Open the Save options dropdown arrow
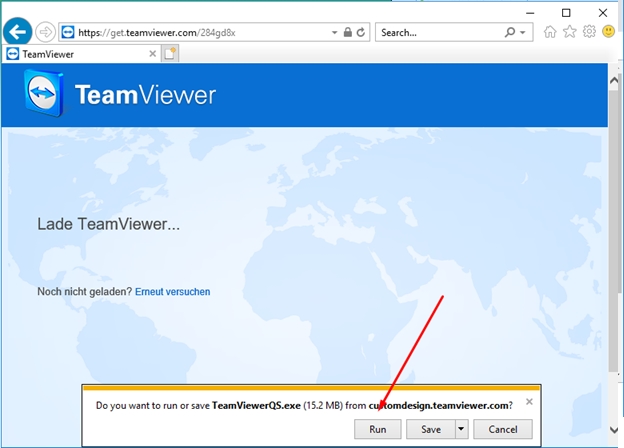This screenshot has width=624, height=448. (x=461, y=429)
